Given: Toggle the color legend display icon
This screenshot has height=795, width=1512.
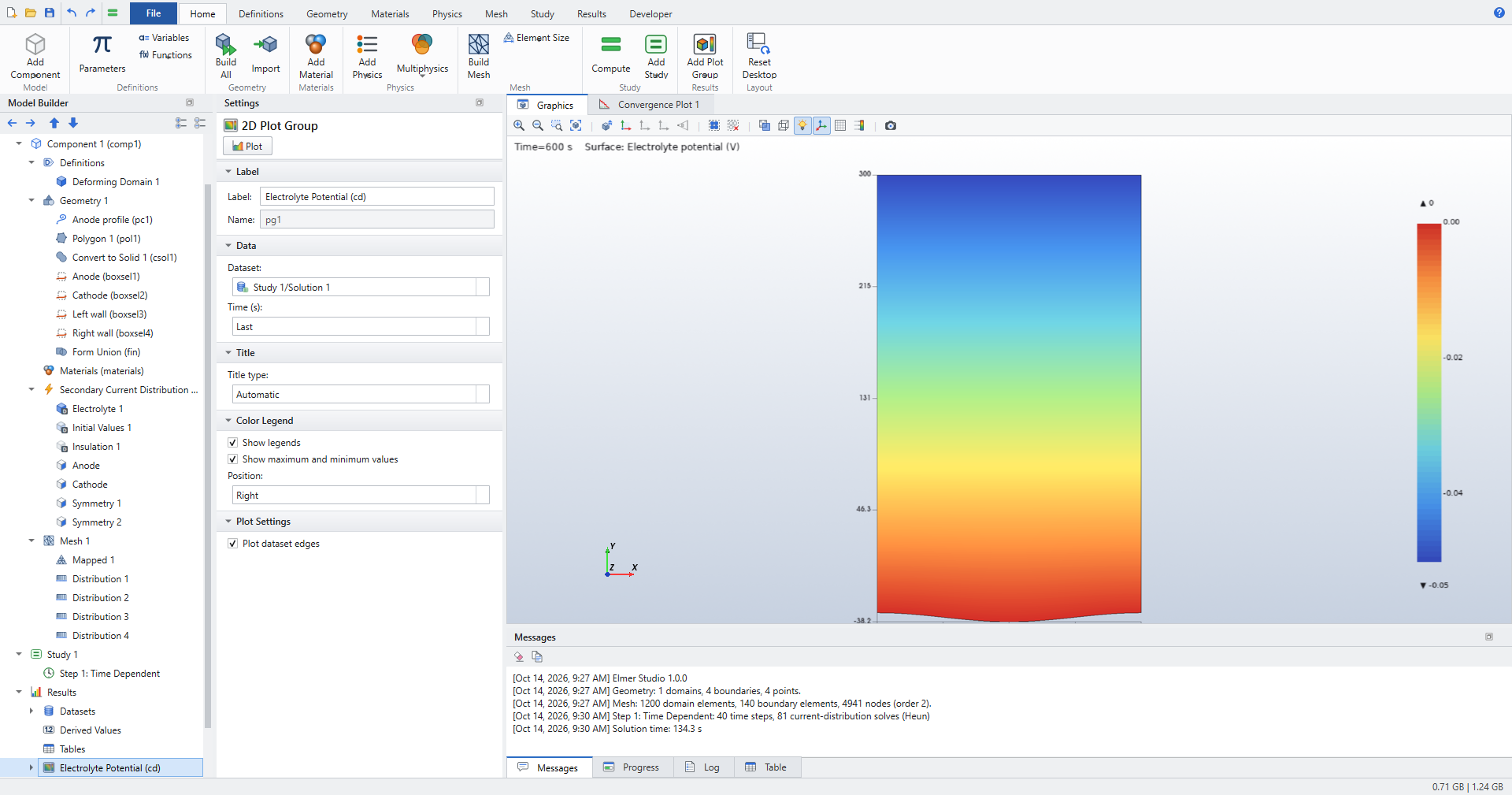Looking at the screenshot, I should [859, 125].
